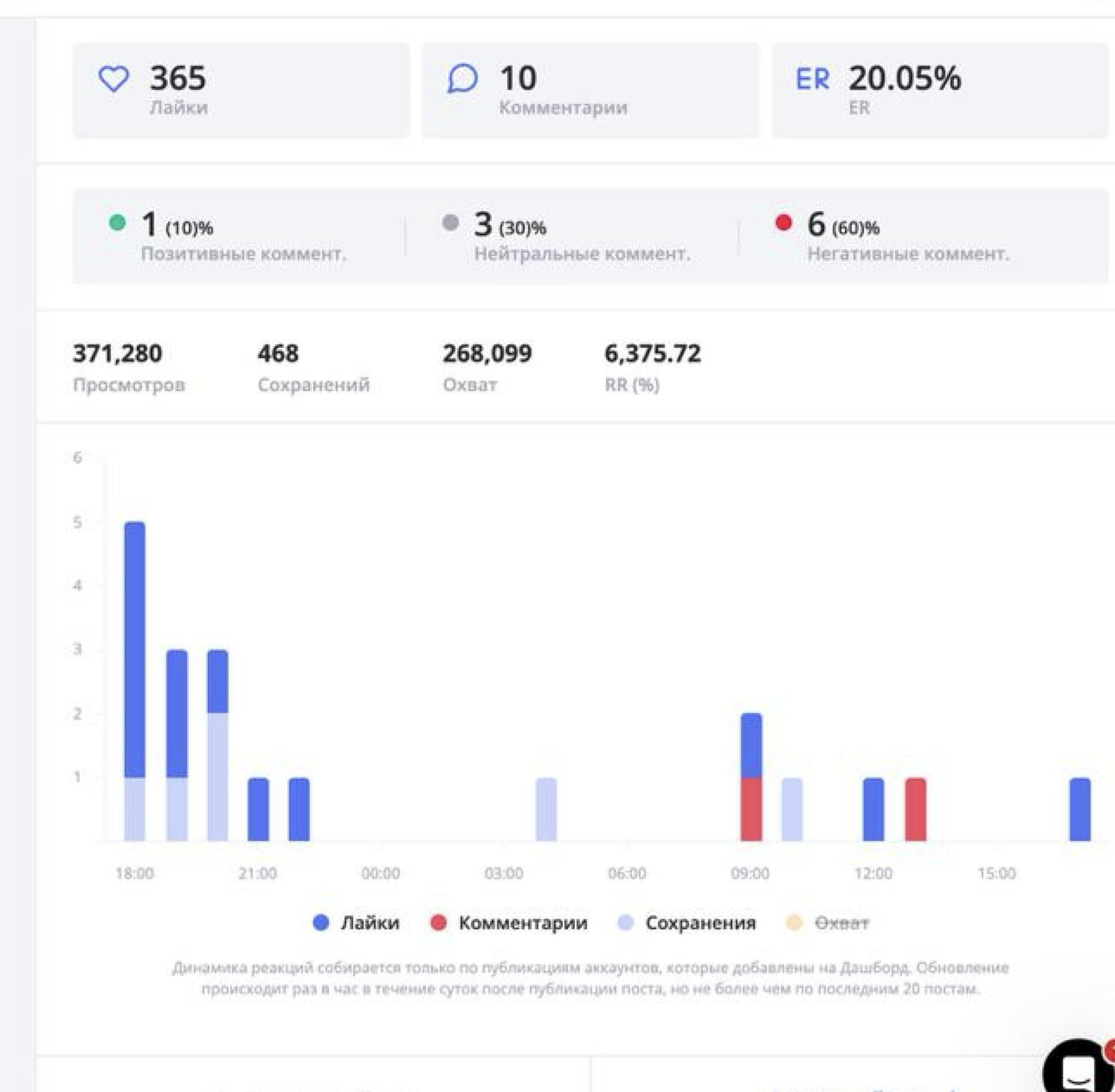Viewport: 1115px width, 1092px height.
Task: Toggle Комментарии series in chart legend
Action: coord(522,923)
